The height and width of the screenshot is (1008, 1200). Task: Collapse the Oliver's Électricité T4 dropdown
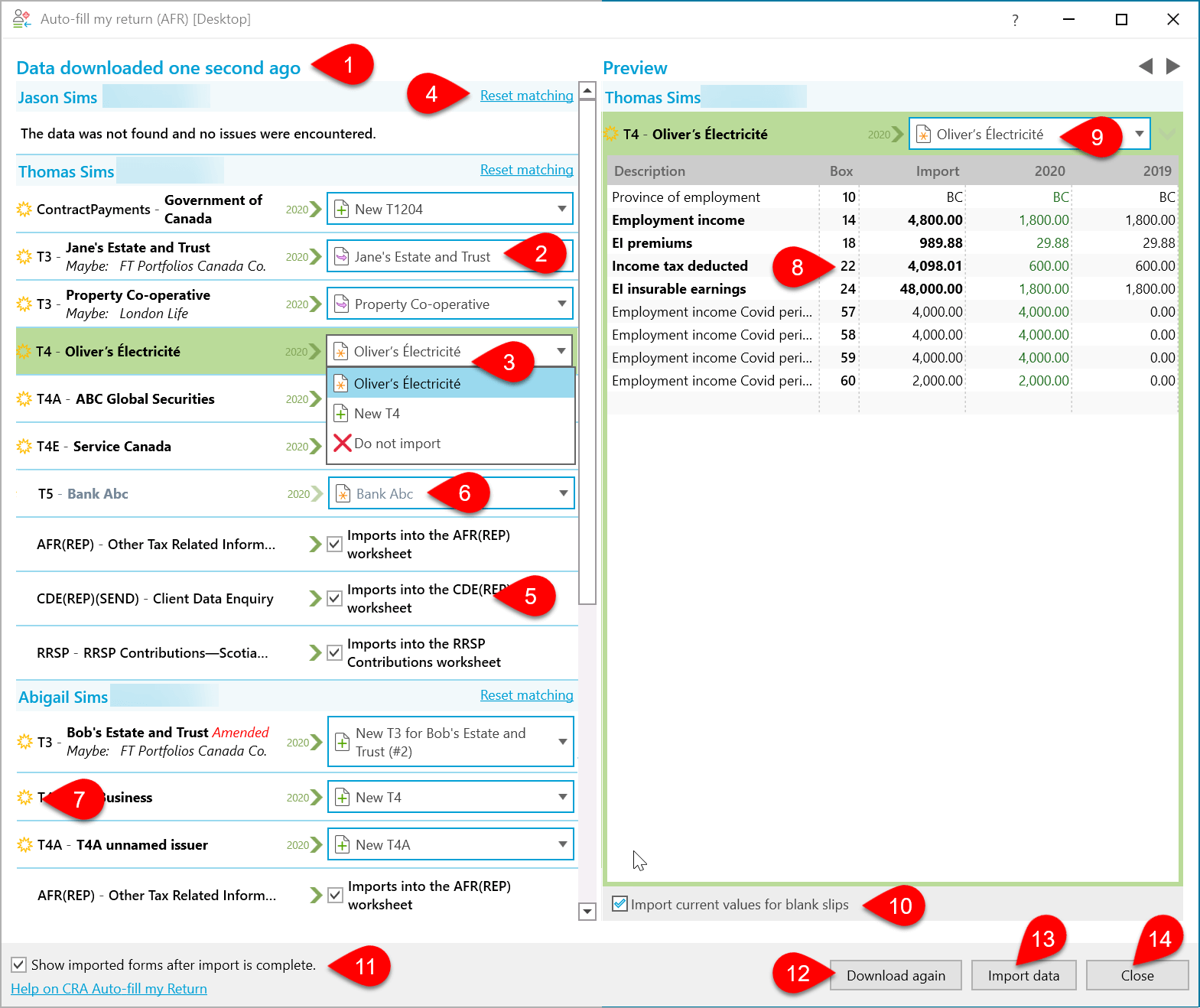561,351
